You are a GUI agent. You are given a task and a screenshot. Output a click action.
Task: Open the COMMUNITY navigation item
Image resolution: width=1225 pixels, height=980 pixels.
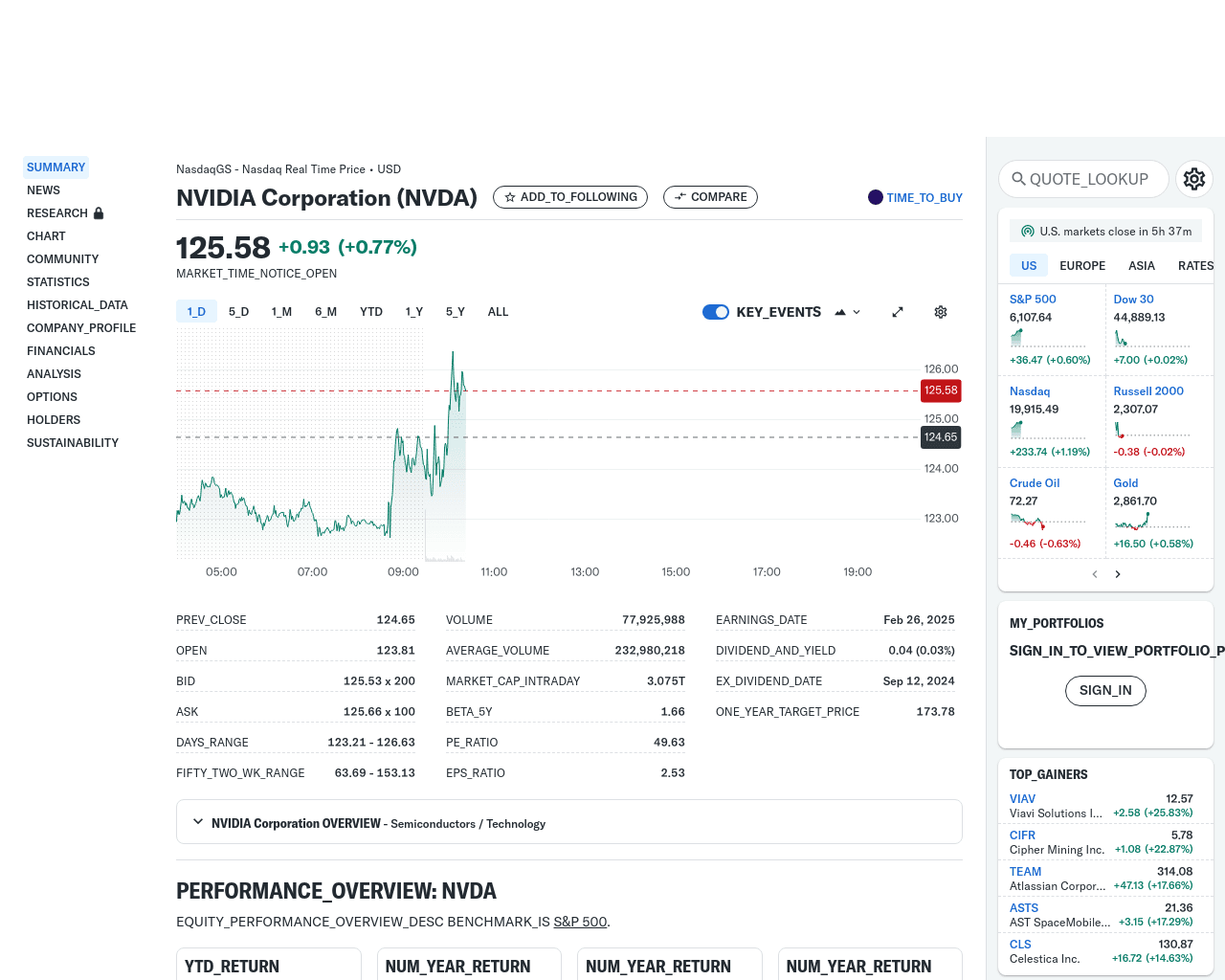point(62,259)
